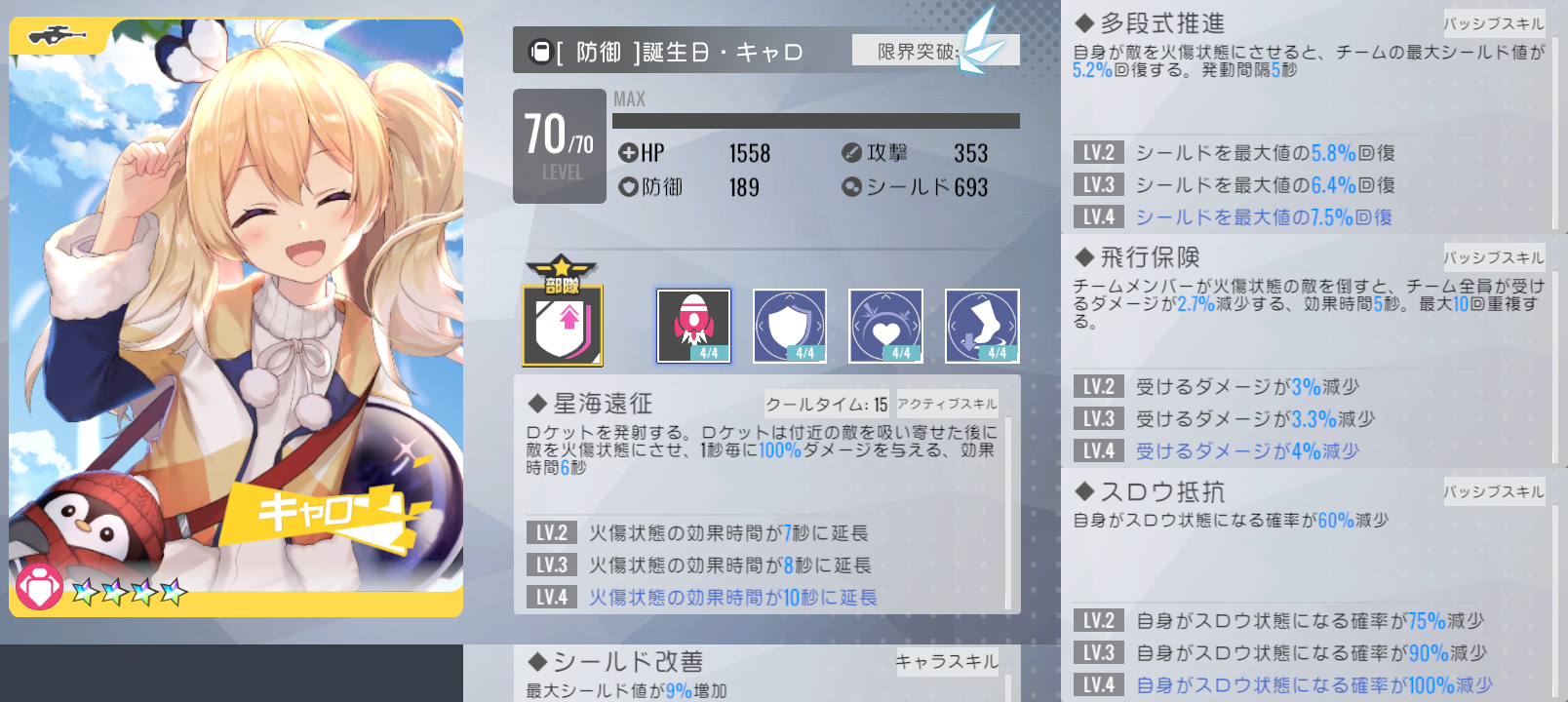The image size is (1568, 702).
Task: Select LV.2 row of 多段式推進
Action: (x=1307, y=153)
